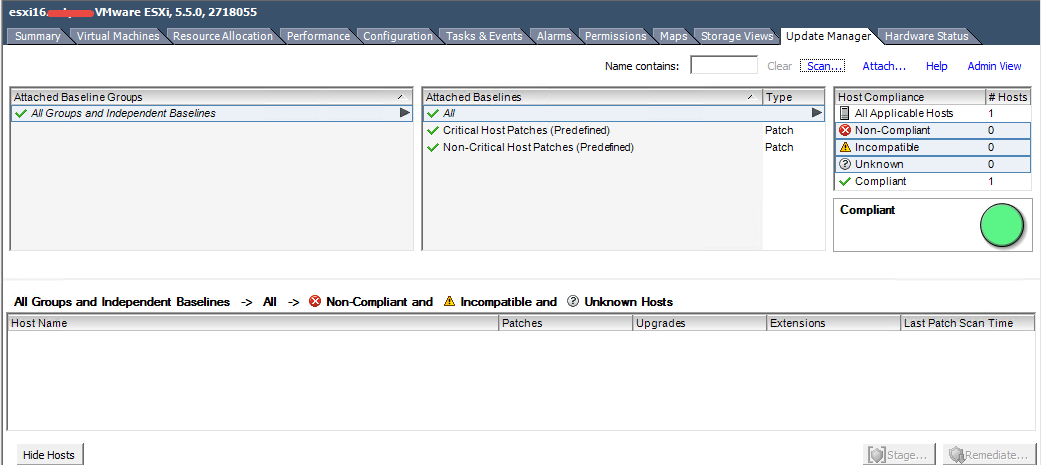Select the Update Manager tab
The width and height of the screenshot is (1041, 465).
coord(828,36)
